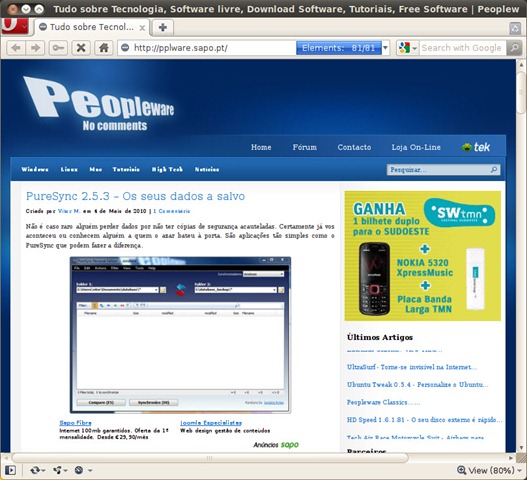Open a new tab with plus button
The width and height of the screenshot is (527, 480).
point(163,27)
